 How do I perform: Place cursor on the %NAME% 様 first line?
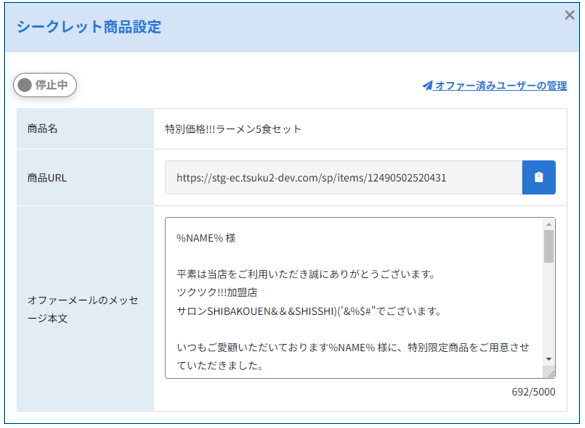click(206, 238)
